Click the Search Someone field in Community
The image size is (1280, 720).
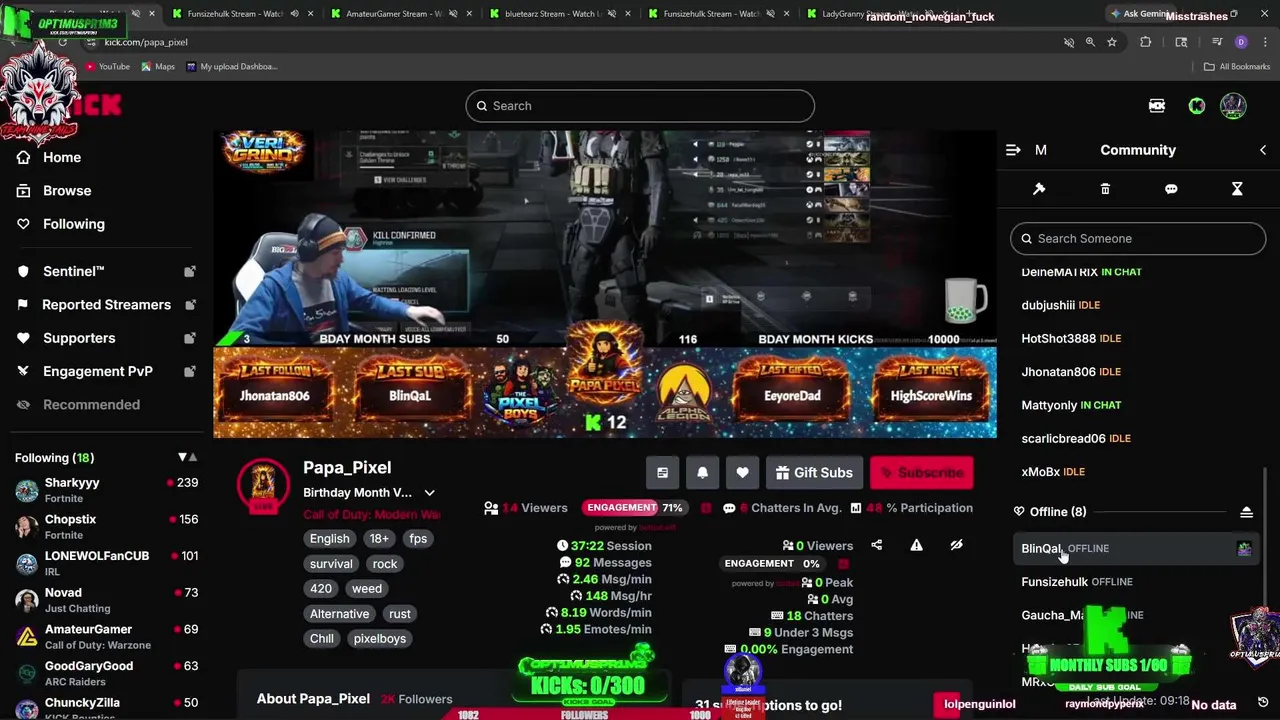(x=1138, y=239)
